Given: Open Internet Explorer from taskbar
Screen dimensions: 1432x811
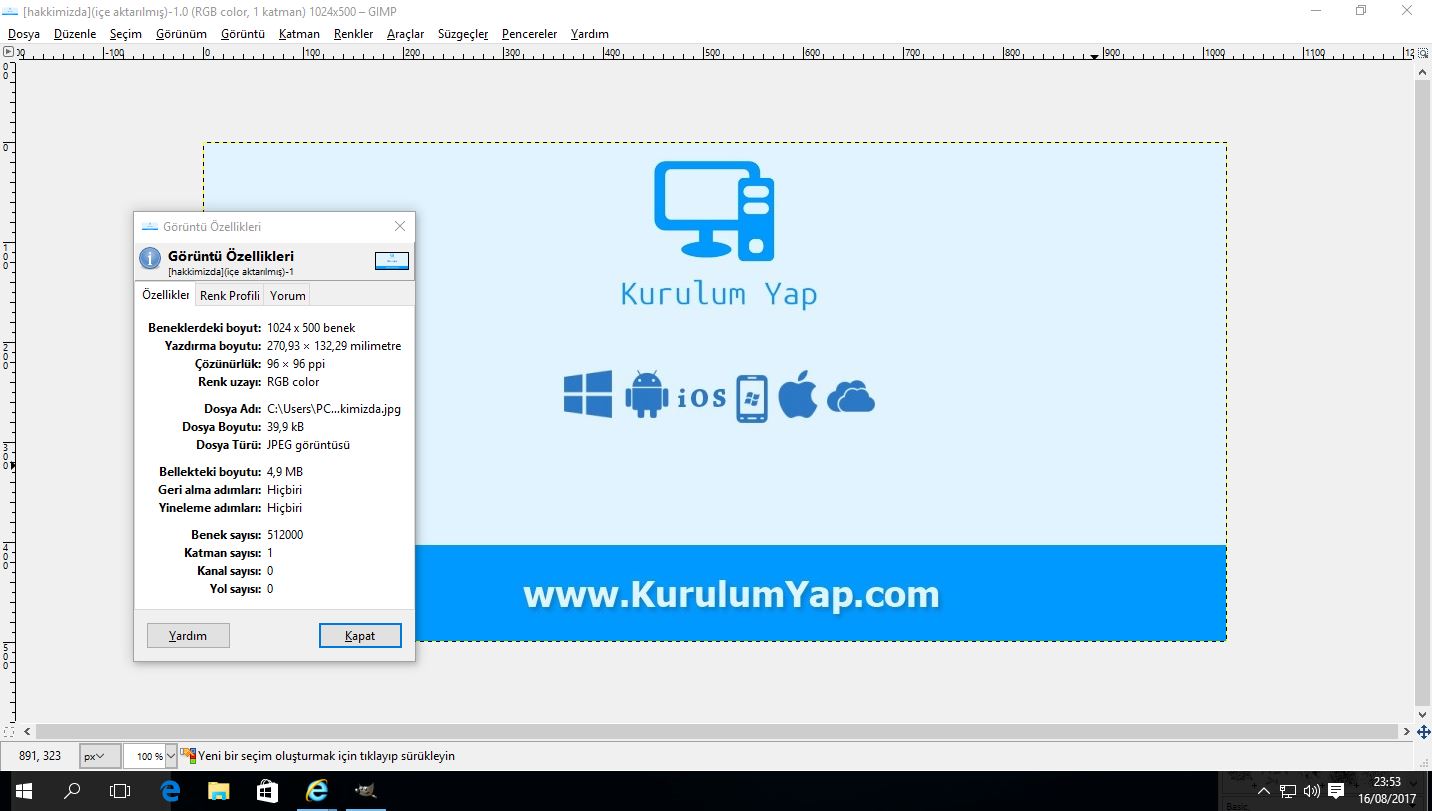Looking at the screenshot, I should [316, 791].
